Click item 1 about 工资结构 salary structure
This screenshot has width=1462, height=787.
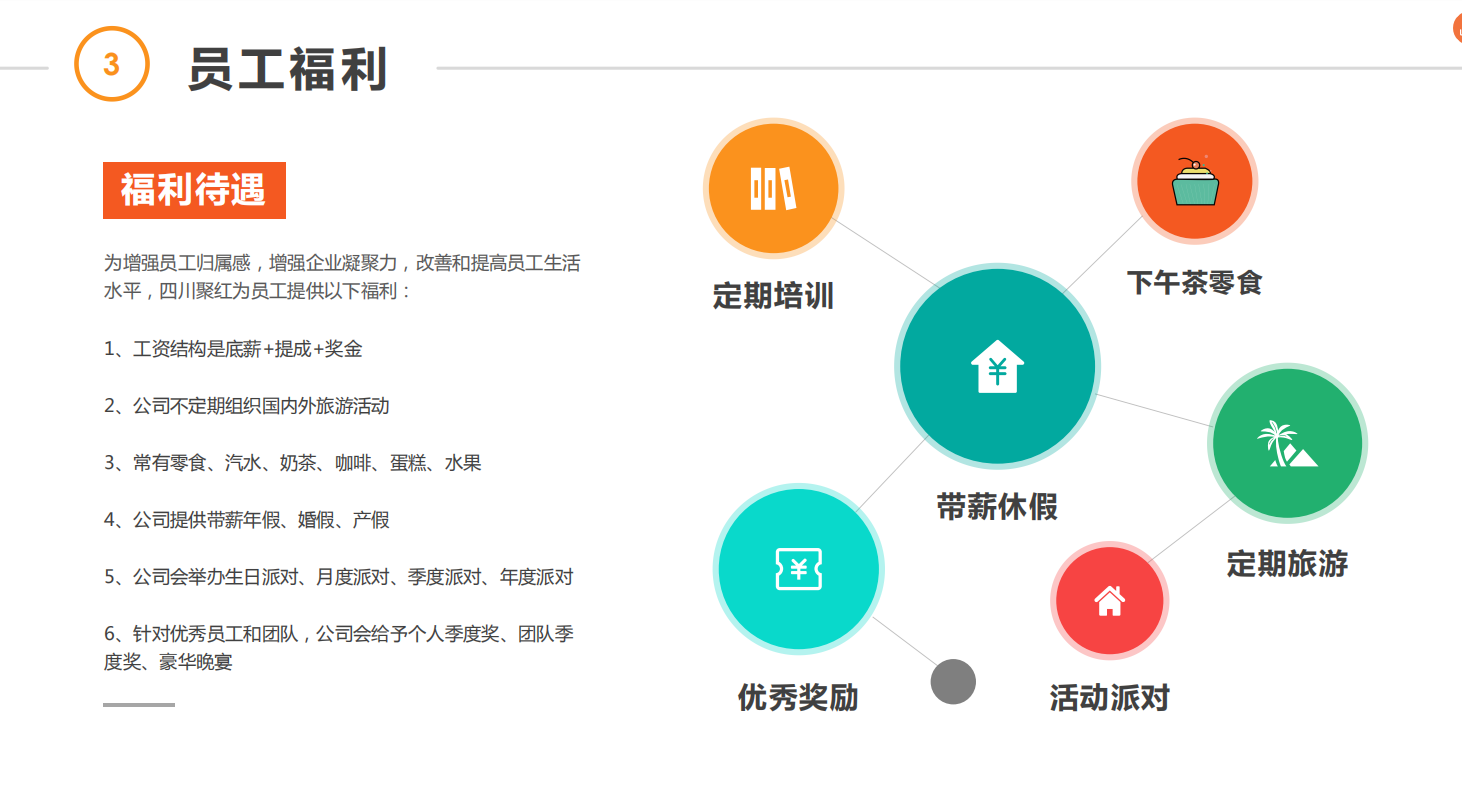[x=233, y=349]
